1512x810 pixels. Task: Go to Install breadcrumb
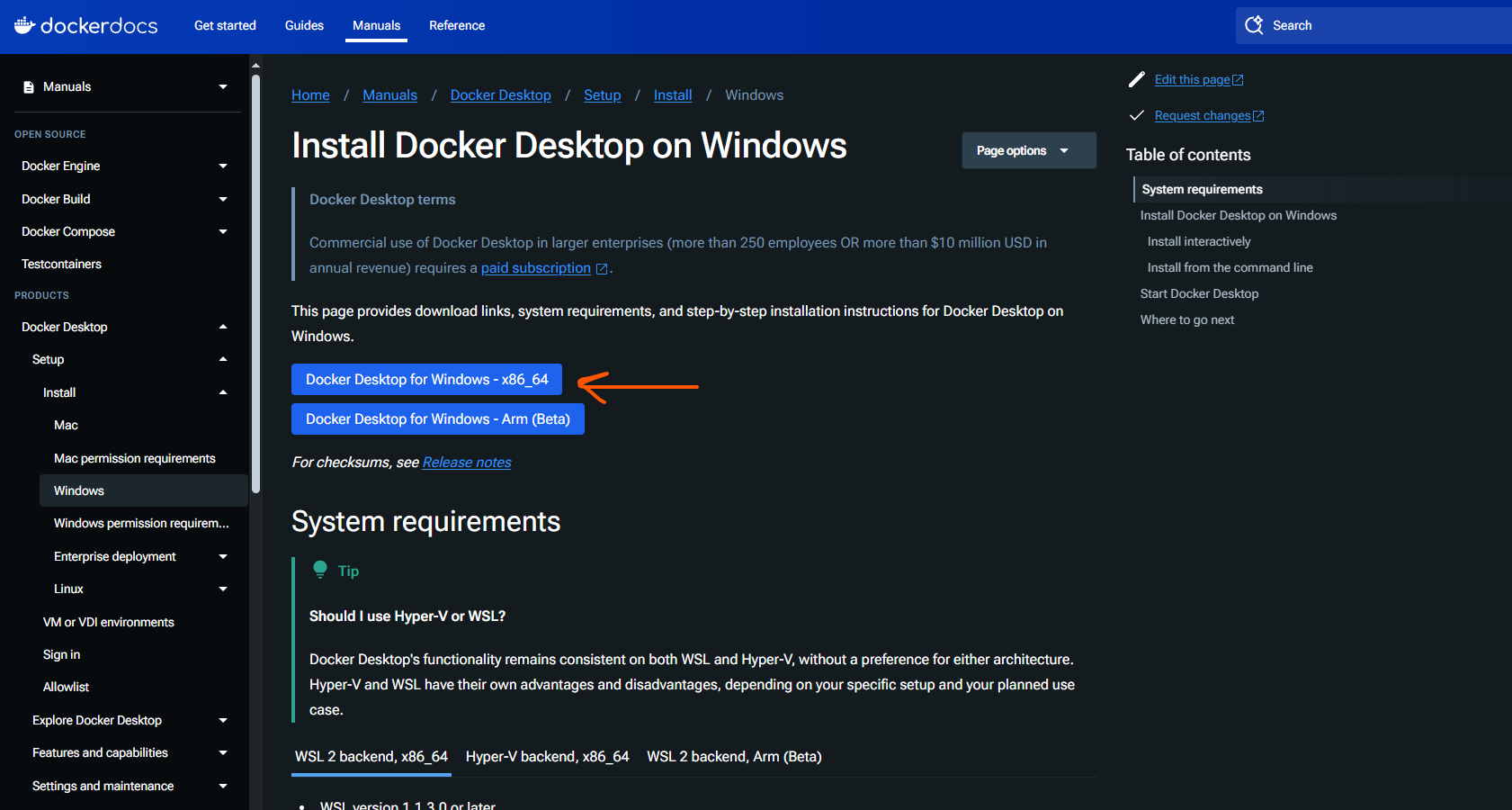673,95
